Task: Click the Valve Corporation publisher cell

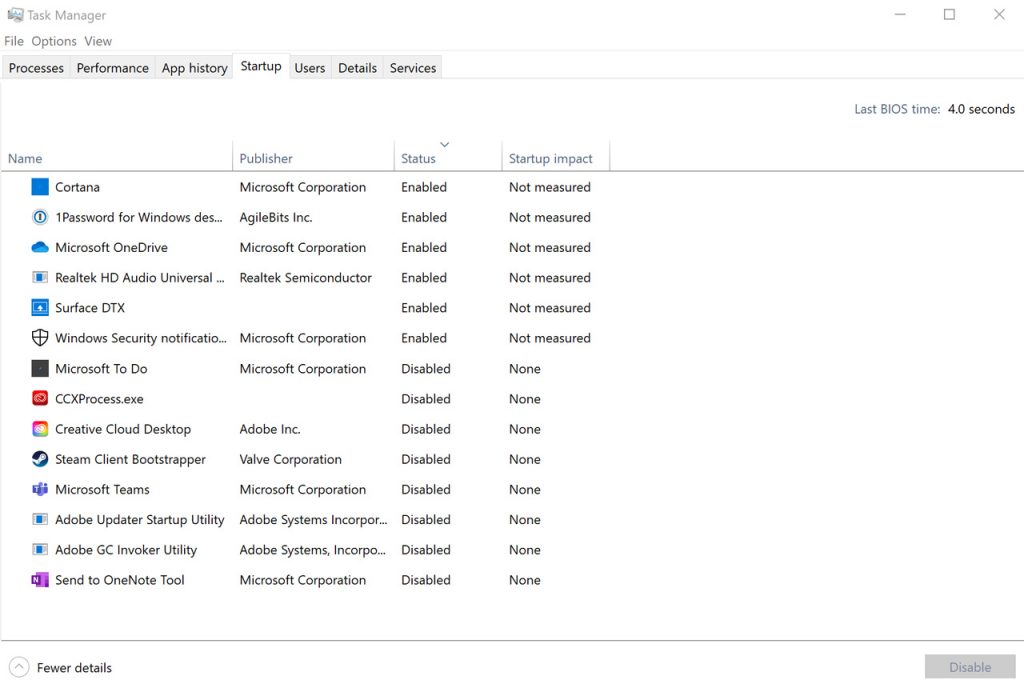Action: point(291,460)
